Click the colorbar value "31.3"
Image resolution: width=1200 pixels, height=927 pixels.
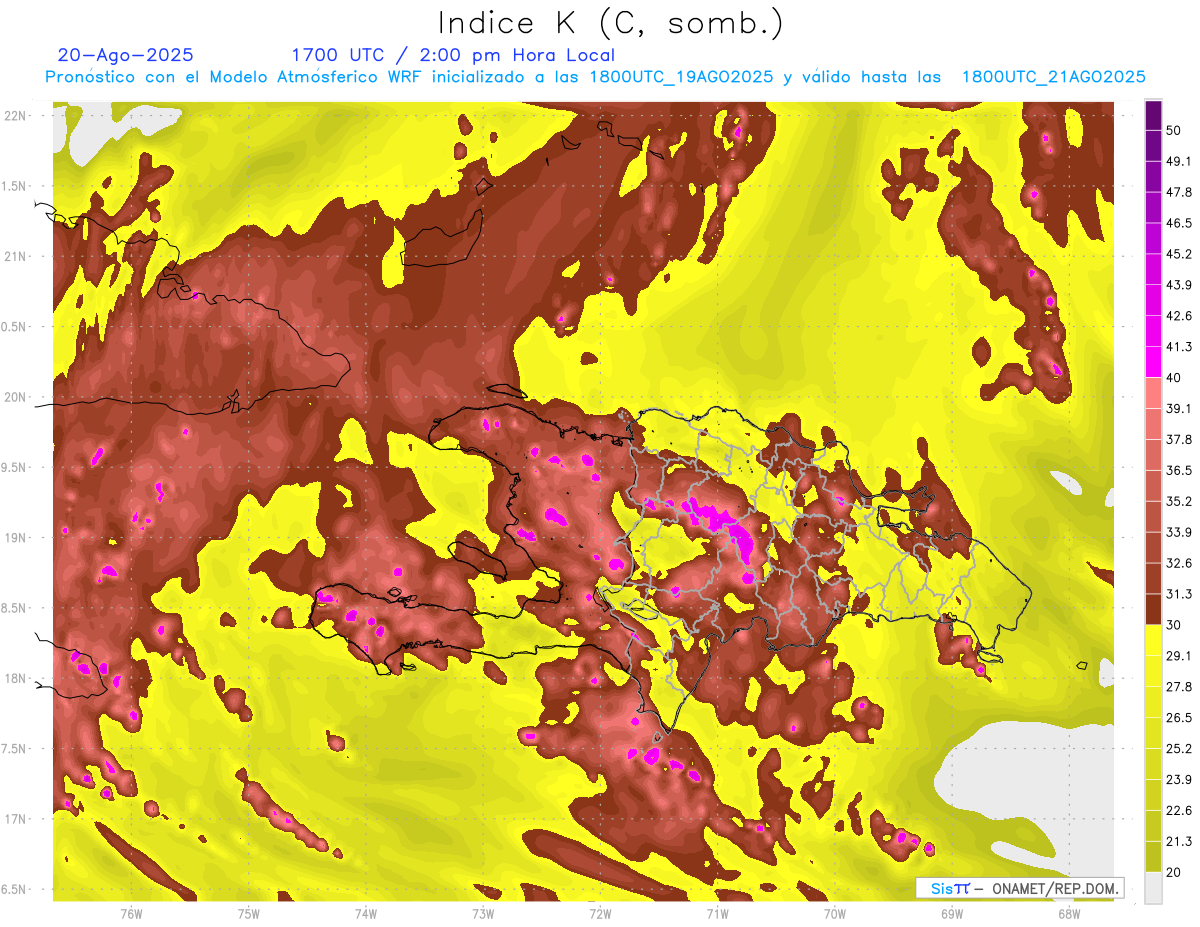pyautogui.click(x=1179, y=594)
